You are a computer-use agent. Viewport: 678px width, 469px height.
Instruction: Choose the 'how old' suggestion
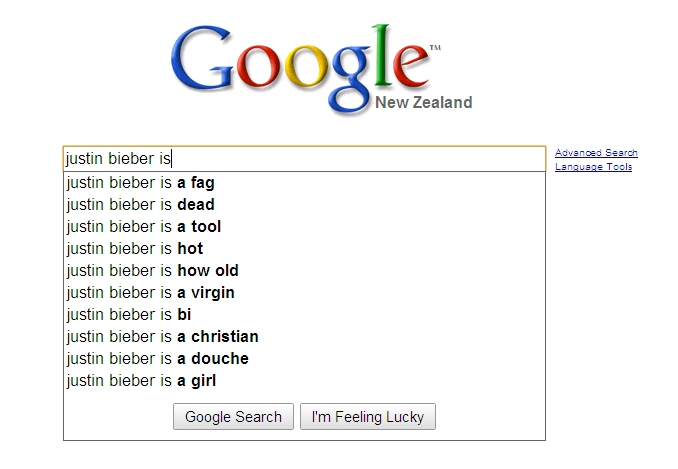click(x=152, y=271)
